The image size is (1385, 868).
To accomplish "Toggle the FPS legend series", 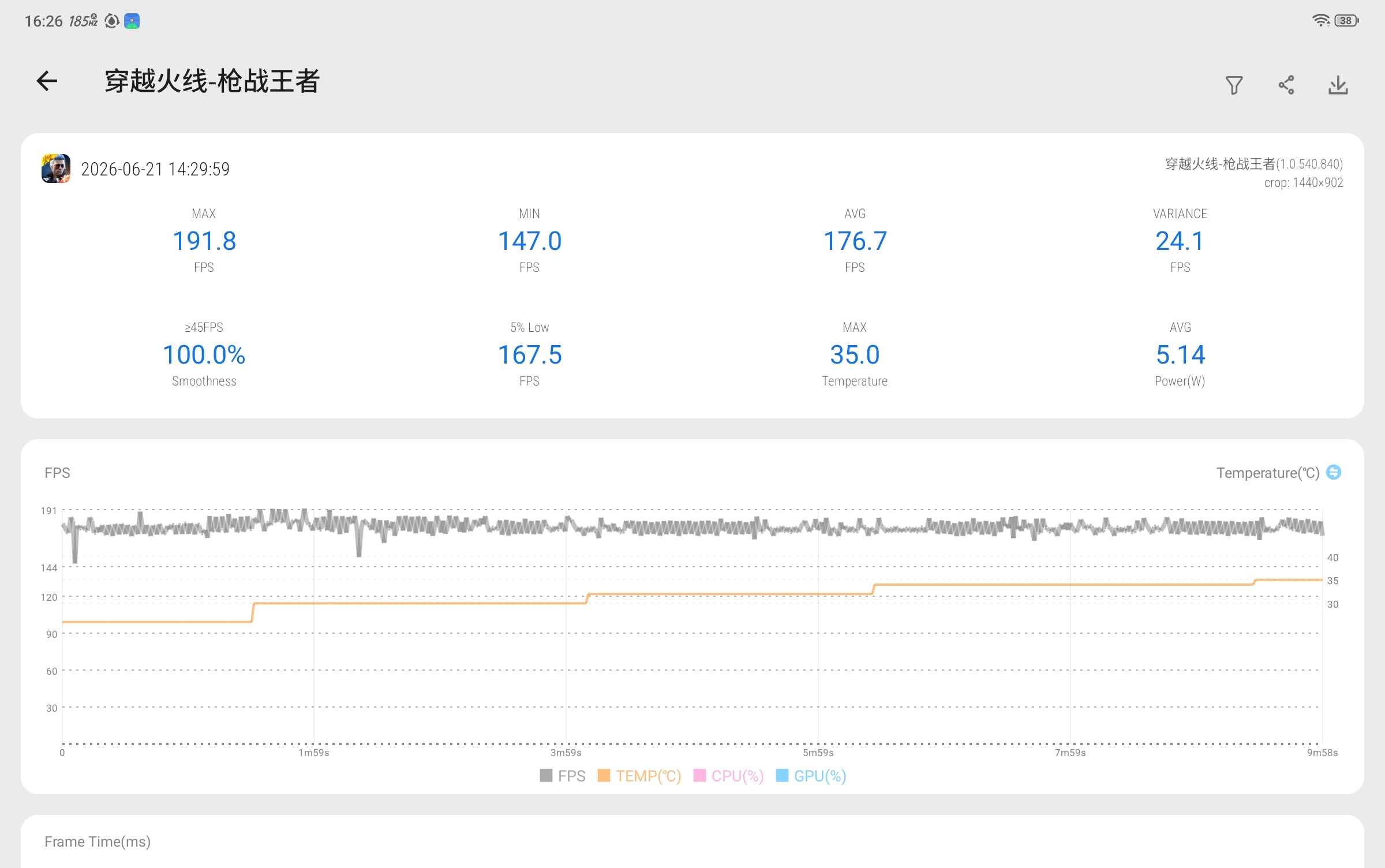I will 563,776.
